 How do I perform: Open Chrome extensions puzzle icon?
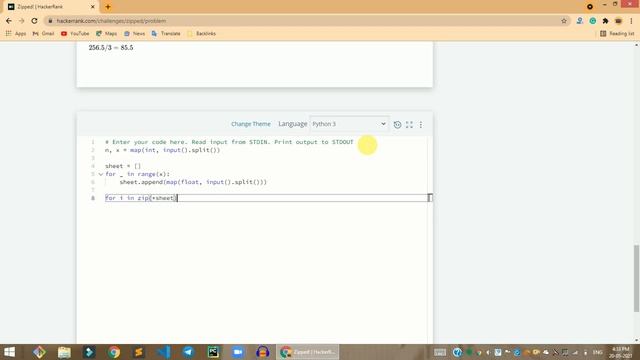[605, 21]
